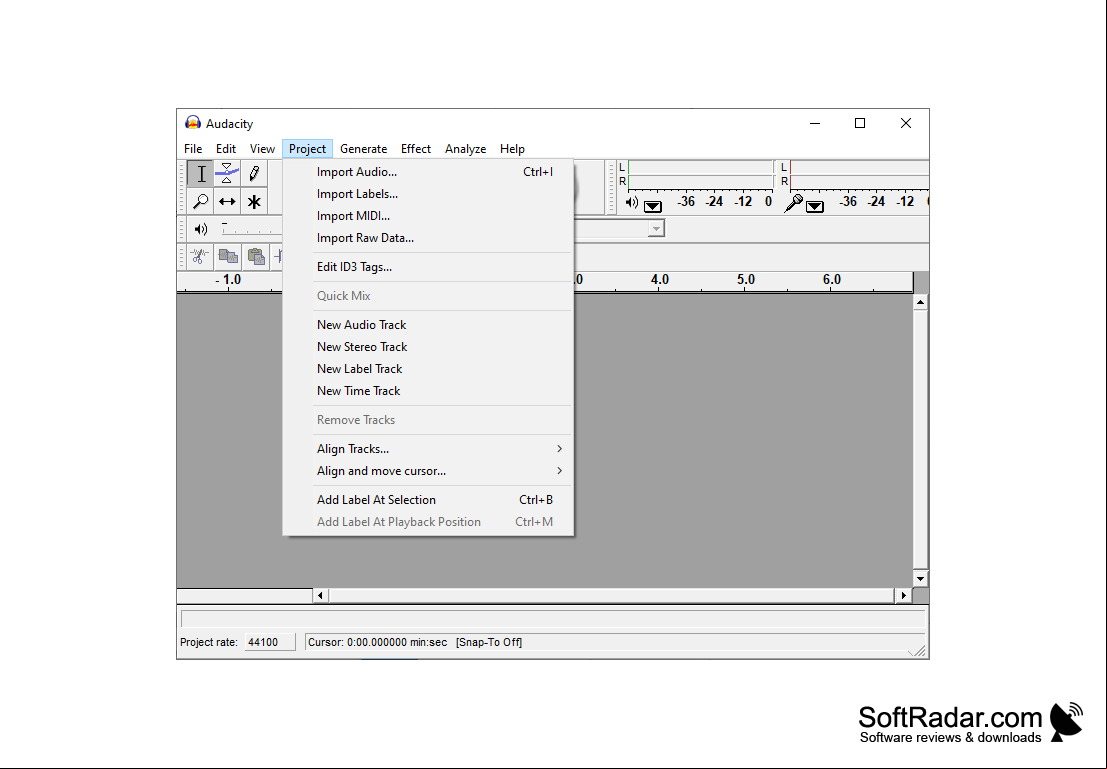Click the playback meter speaker icon
Screen dimensions: 1107x769
coord(632,203)
